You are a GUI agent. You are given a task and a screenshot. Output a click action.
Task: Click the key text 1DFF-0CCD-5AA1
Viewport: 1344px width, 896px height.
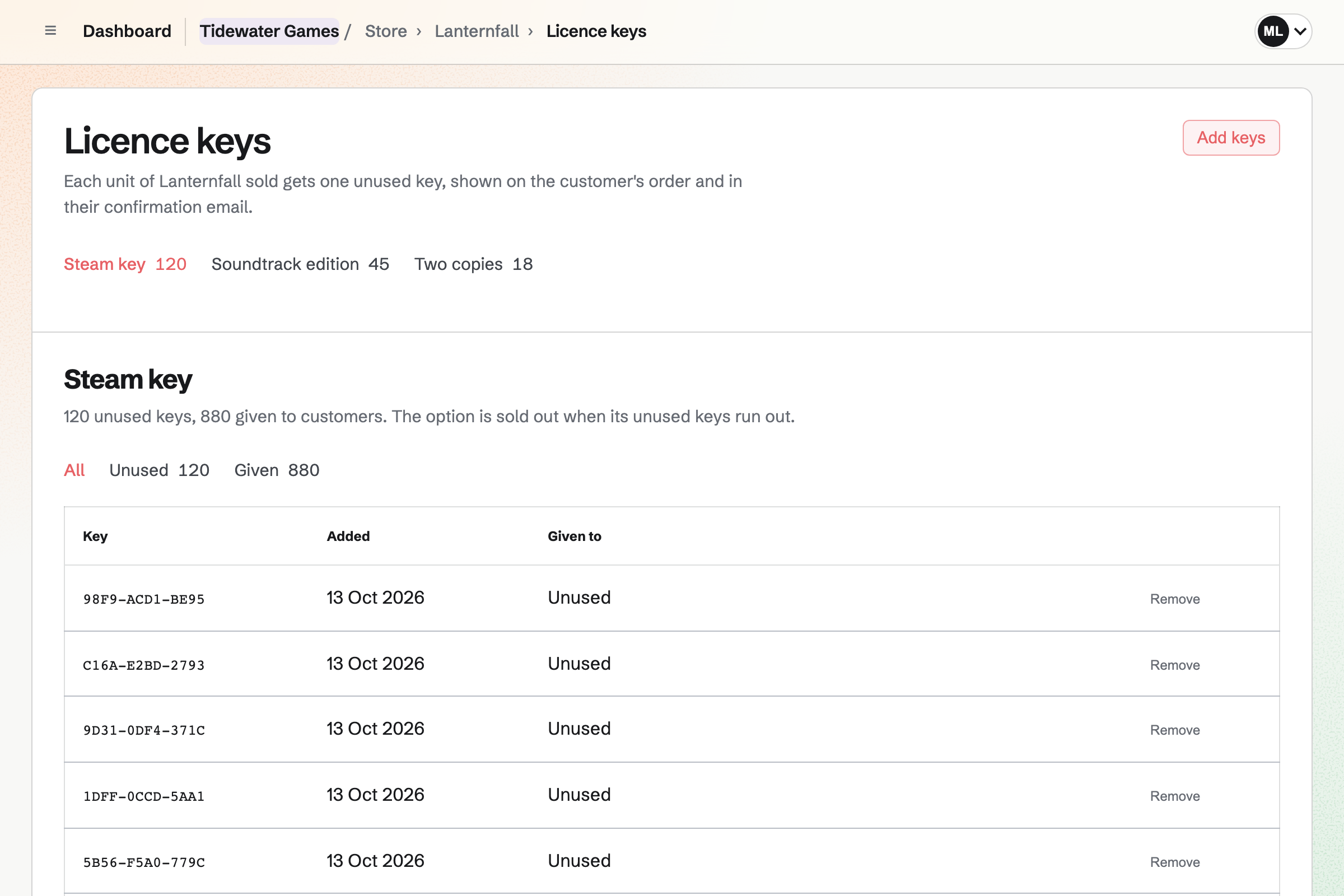144,796
